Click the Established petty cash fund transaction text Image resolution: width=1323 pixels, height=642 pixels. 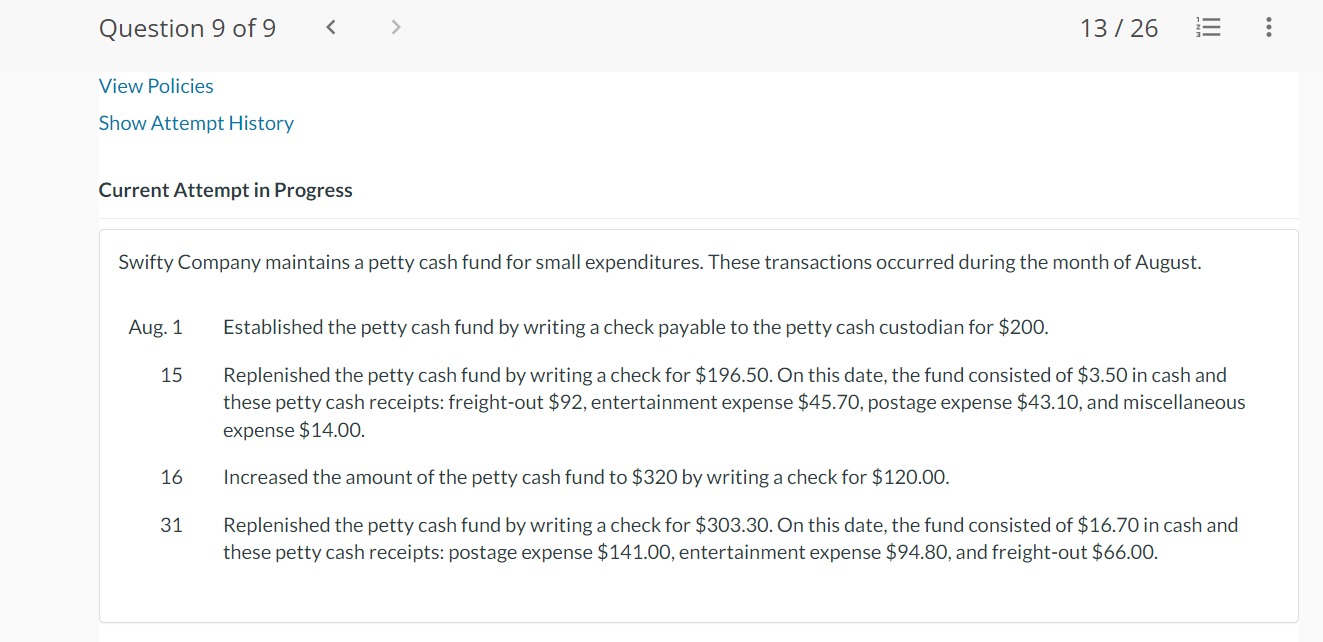pyautogui.click(x=635, y=327)
